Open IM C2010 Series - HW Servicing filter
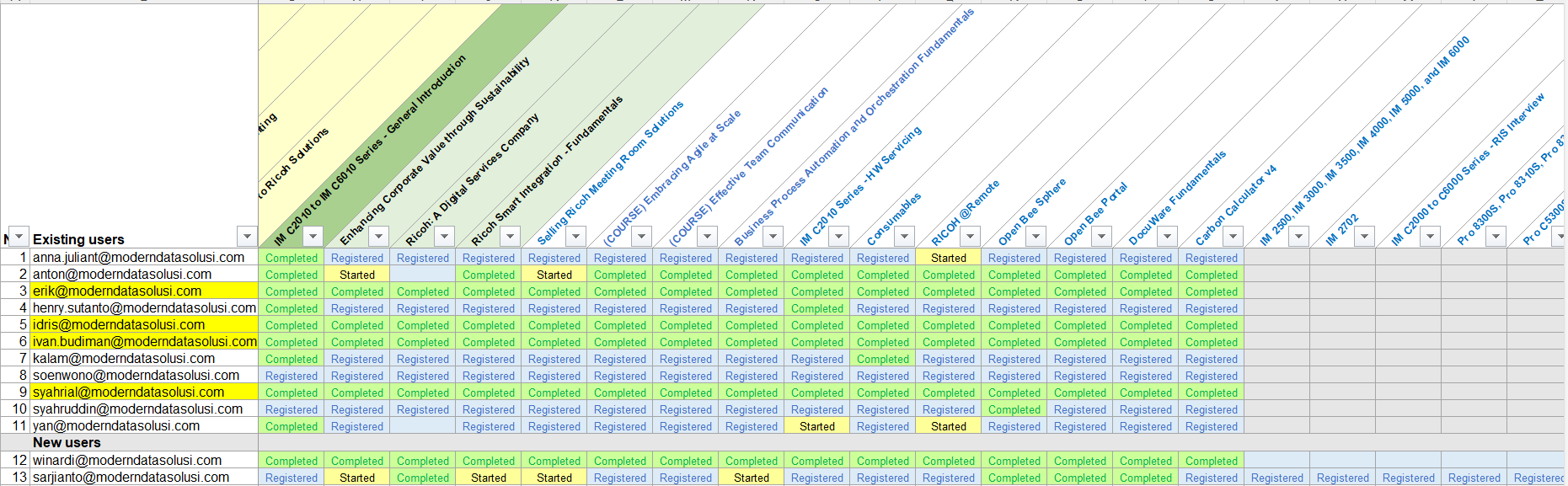This screenshot has width=1568, height=486. point(838,237)
